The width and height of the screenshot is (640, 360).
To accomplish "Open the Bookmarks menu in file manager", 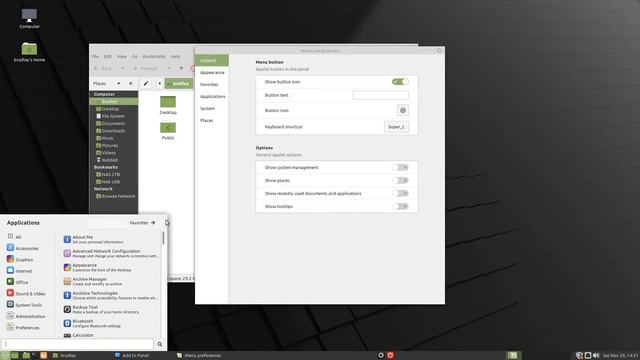I will coord(154,56).
